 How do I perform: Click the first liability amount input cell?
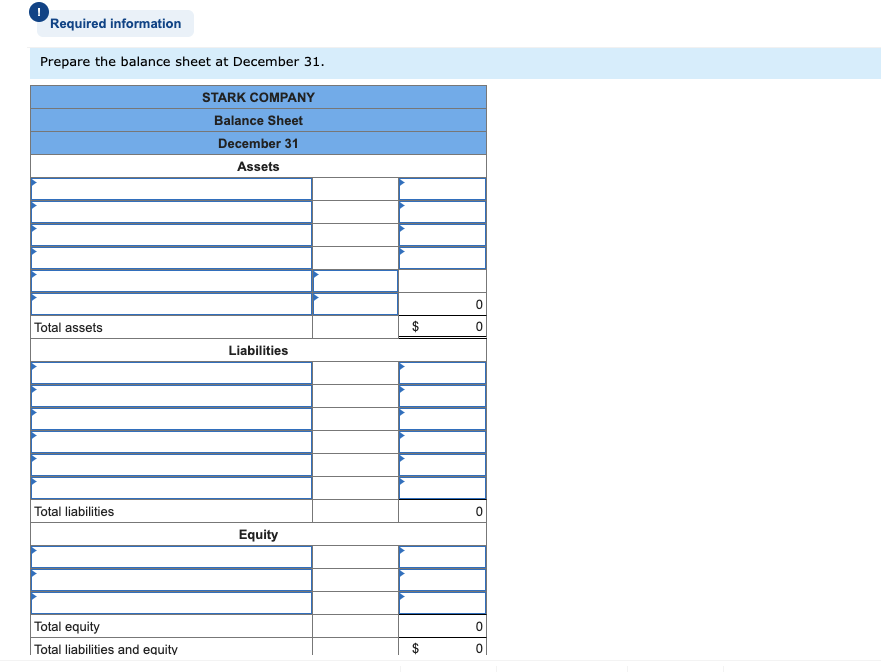coord(441,372)
